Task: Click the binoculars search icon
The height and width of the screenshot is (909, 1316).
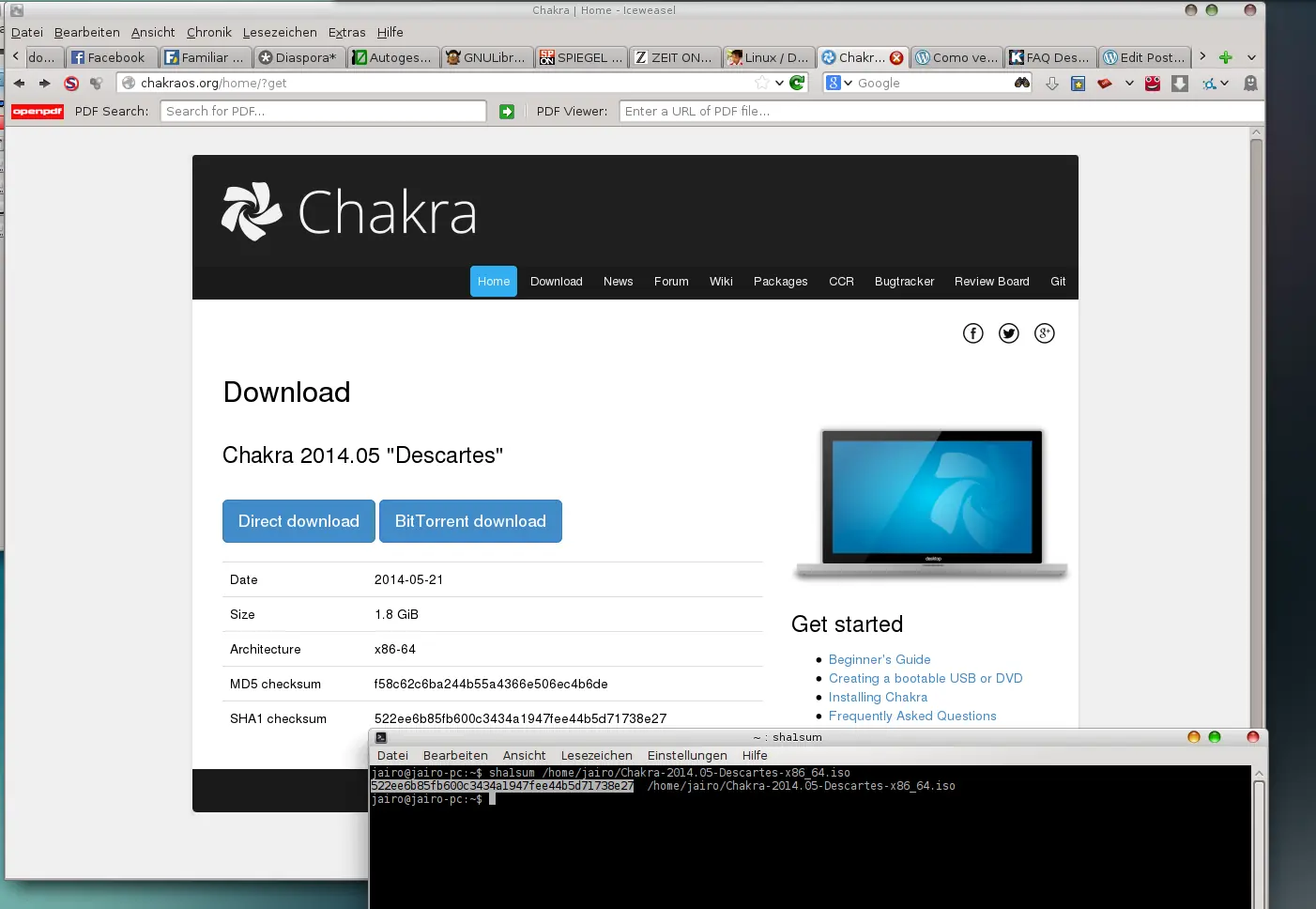Action: 1022,83
